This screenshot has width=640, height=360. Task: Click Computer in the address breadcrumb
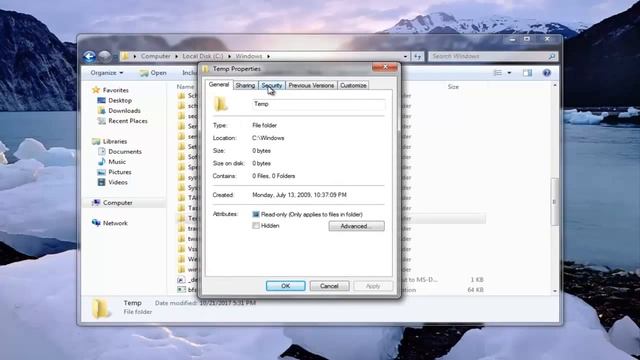pyautogui.click(x=156, y=56)
